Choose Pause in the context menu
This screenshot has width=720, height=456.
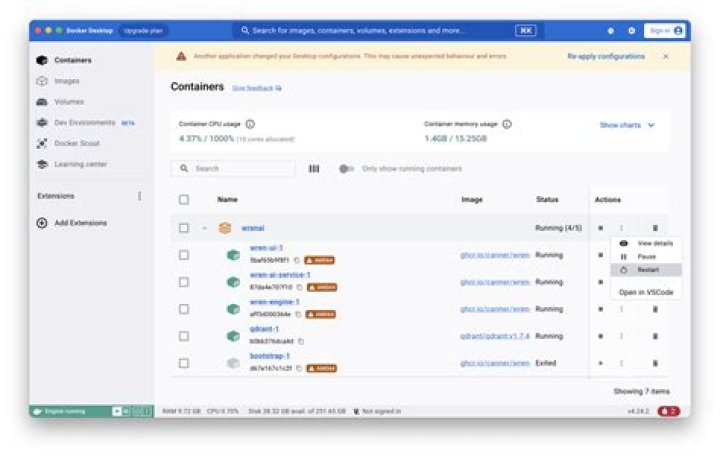click(x=646, y=257)
